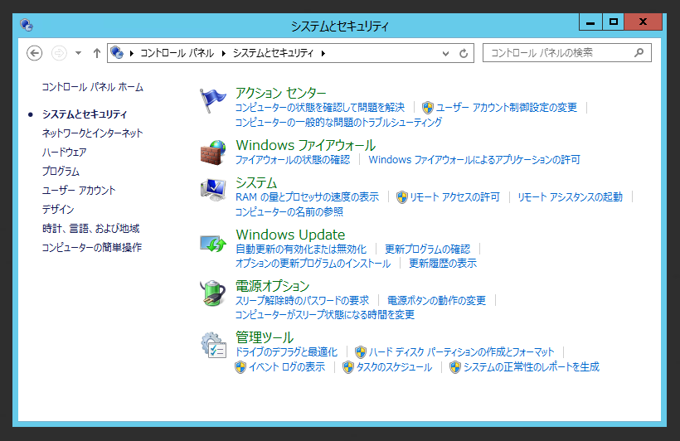Expand arrow after システムとセキュリティ breadcrumb
This screenshot has width=680, height=441.
323,53
